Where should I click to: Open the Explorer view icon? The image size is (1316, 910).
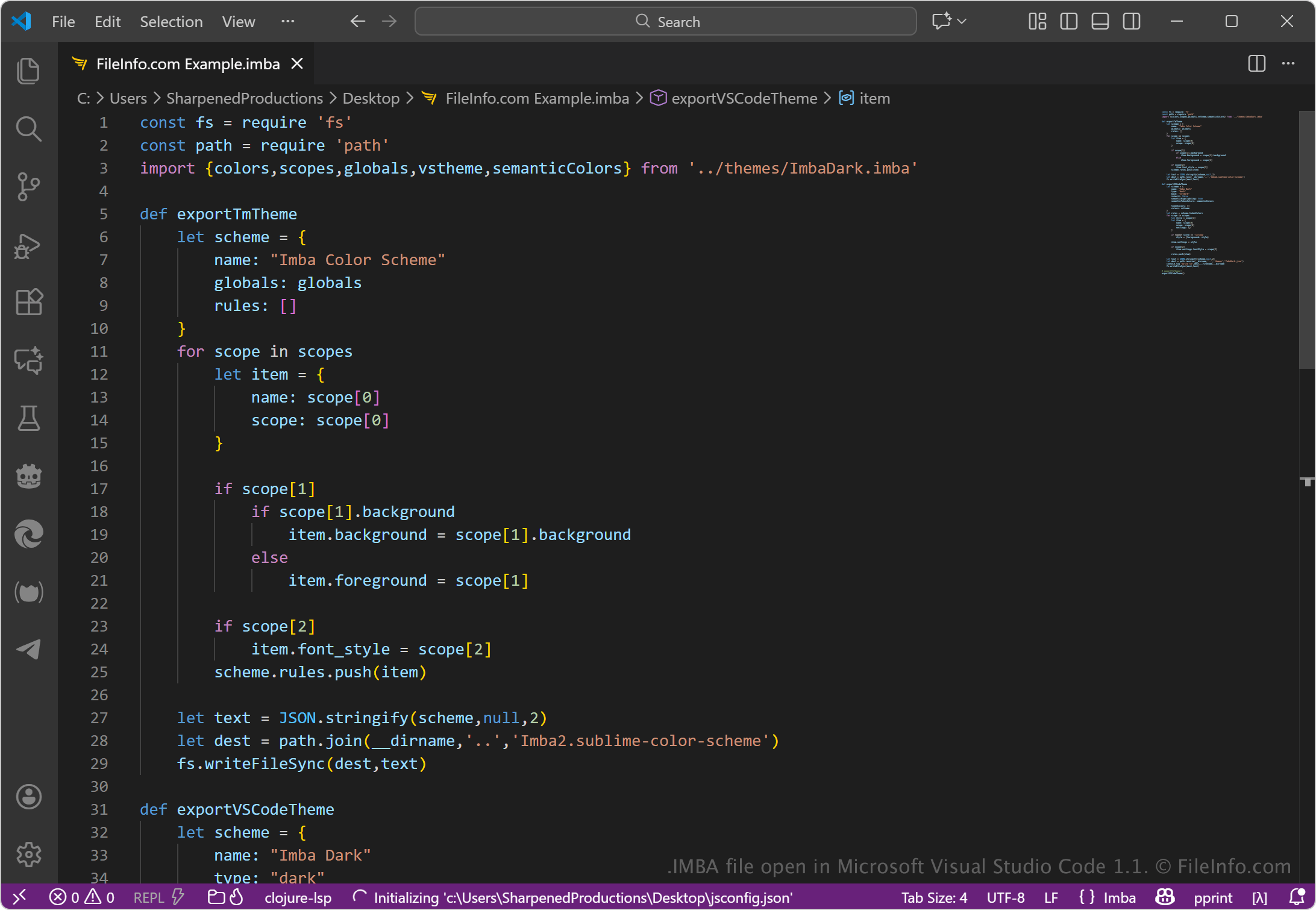[28, 71]
